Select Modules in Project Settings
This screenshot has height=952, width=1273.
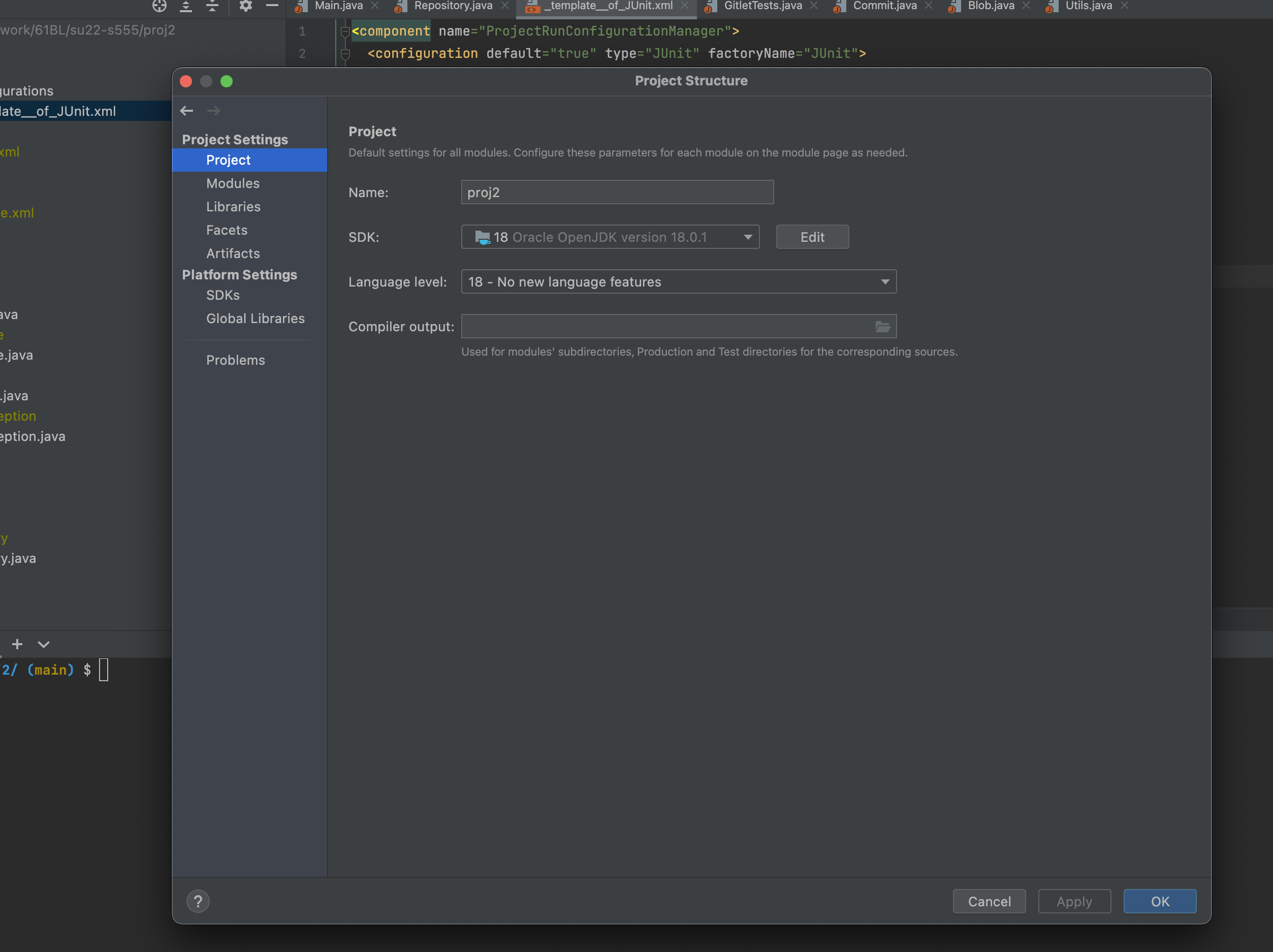pyautogui.click(x=233, y=183)
